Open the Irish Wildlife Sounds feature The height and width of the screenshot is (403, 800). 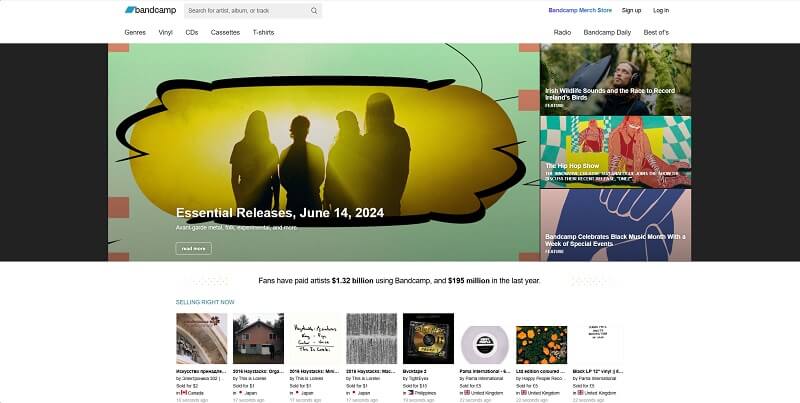tap(616, 79)
